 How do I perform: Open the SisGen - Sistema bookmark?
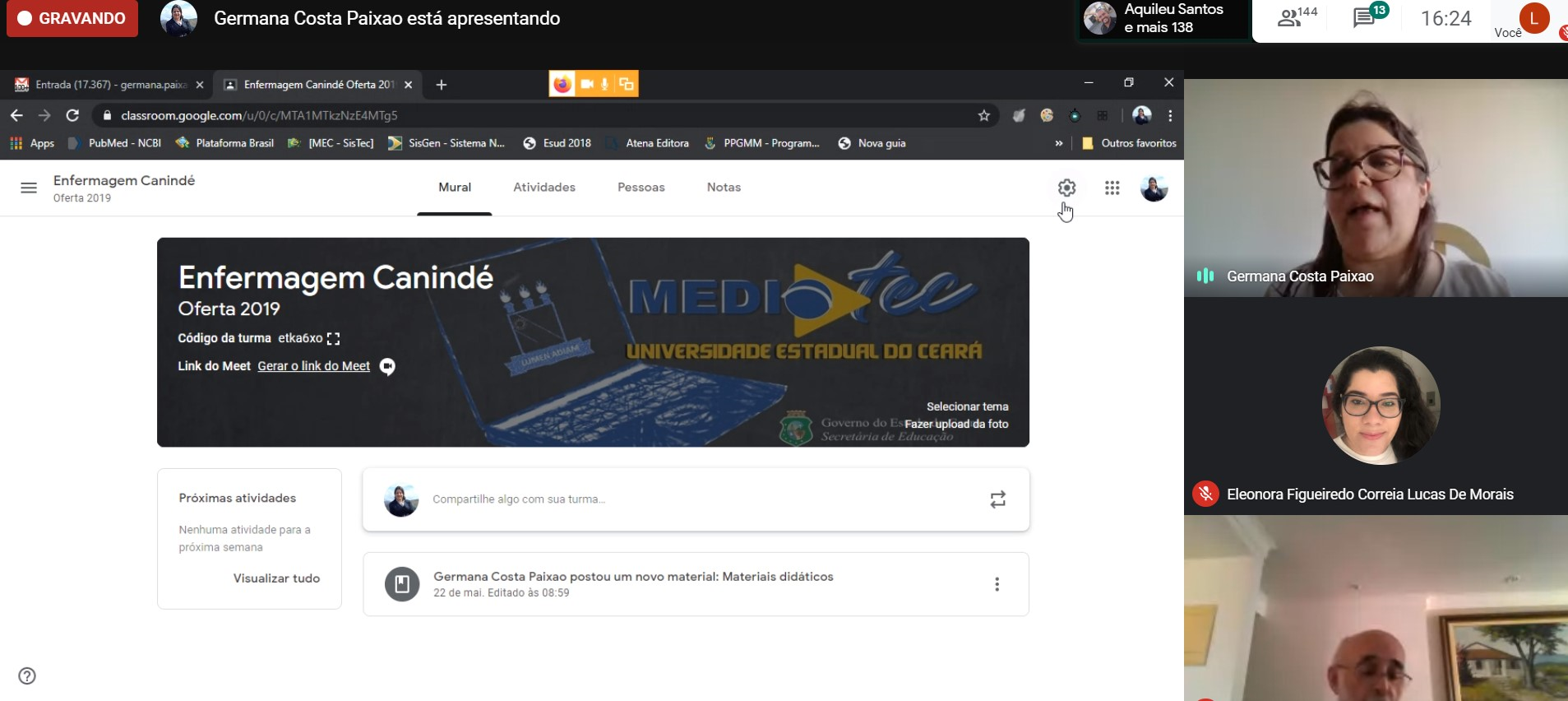point(446,143)
